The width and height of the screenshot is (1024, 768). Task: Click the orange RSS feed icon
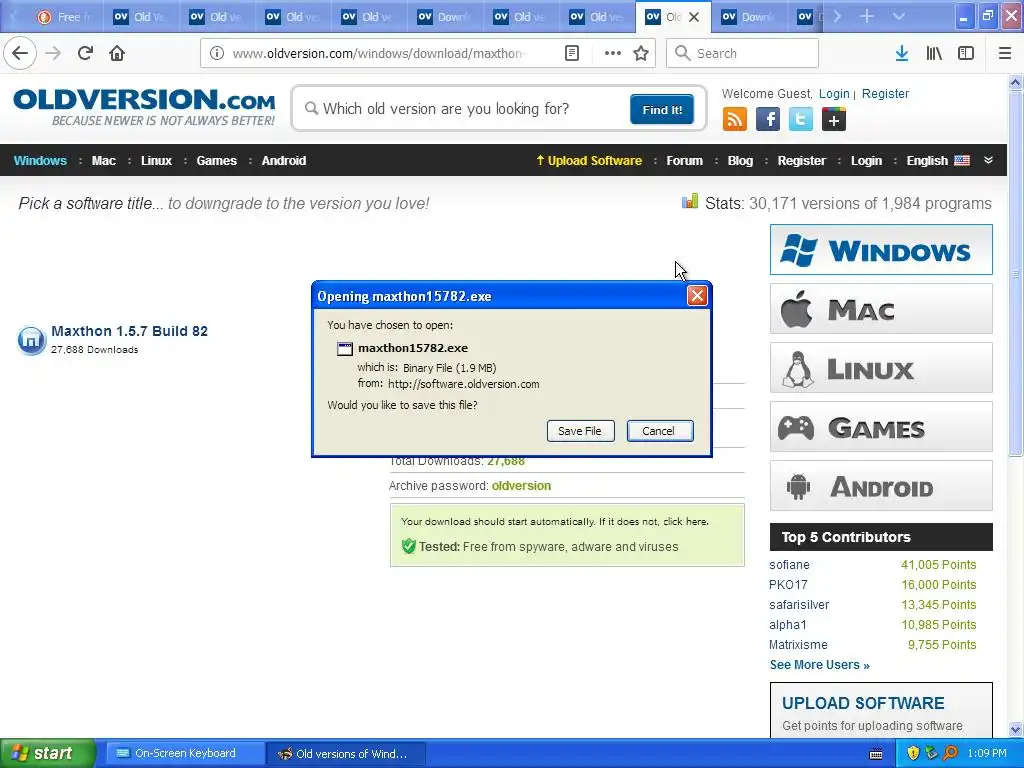(x=735, y=120)
